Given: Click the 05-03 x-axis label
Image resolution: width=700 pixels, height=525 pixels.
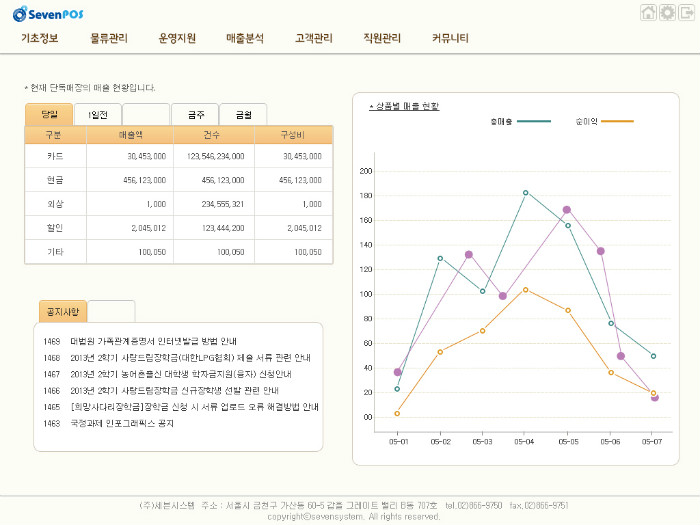Looking at the screenshot, I should [482, 442].
